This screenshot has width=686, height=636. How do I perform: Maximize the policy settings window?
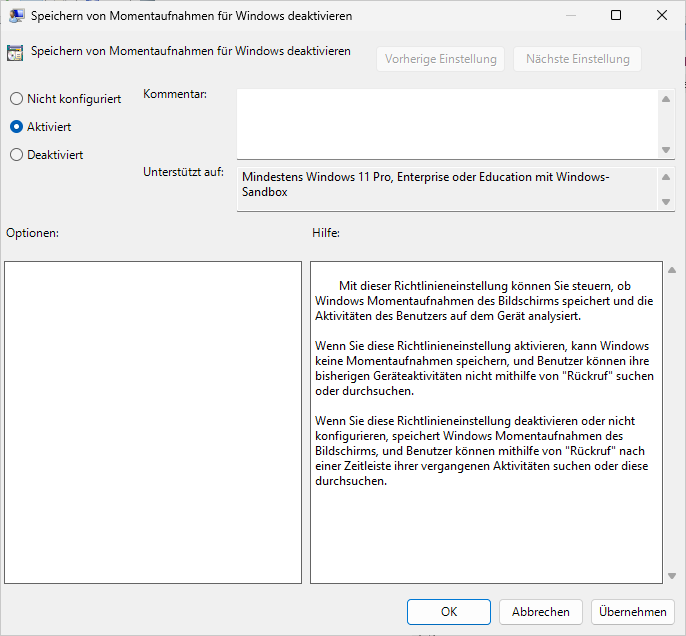coord(616,16)
